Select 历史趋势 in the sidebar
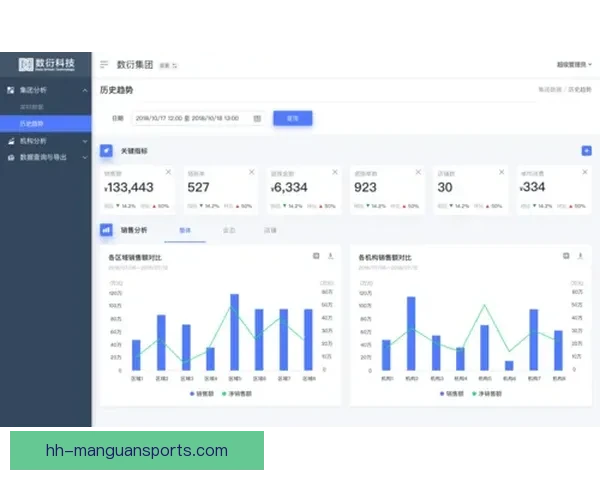 click(x=46, y=123)
